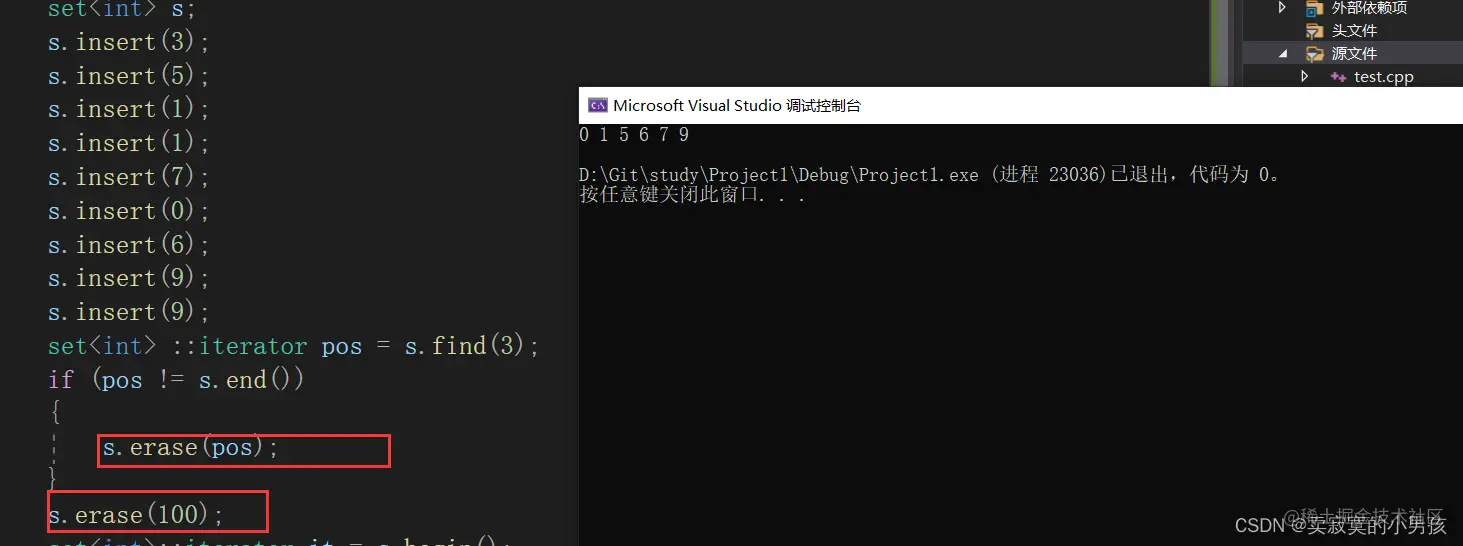Image resolution: width=1463 pixels, height=546 pixels.
Task: Click the s.erase(pos); code line
Action: point(190,448)
